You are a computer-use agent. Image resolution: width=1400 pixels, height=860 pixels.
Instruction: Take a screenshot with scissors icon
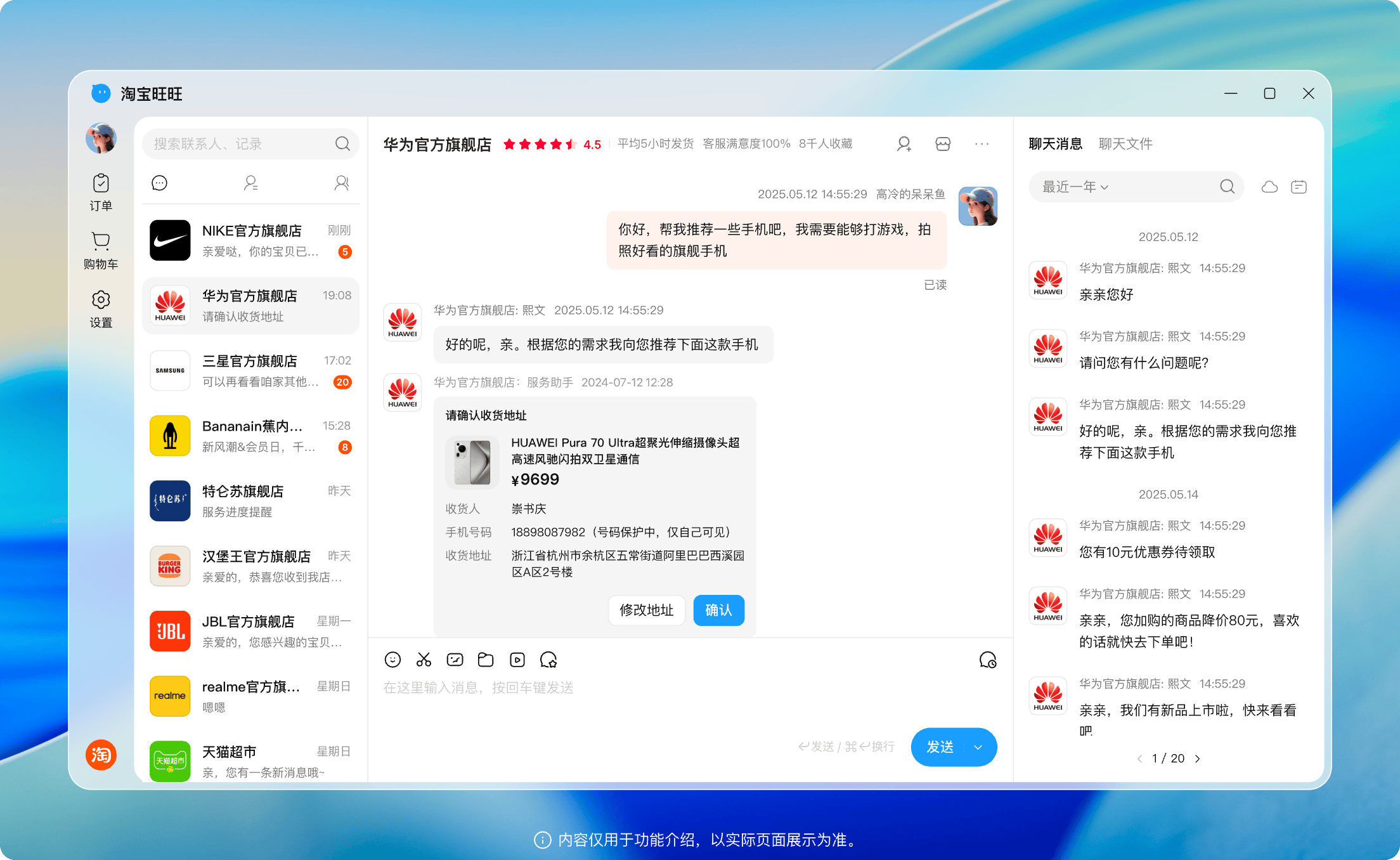pos(424,660)
